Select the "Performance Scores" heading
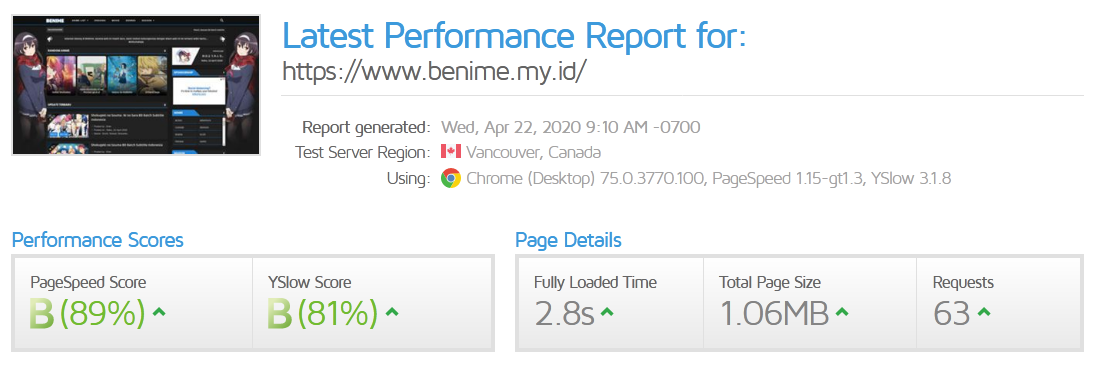 98,240
